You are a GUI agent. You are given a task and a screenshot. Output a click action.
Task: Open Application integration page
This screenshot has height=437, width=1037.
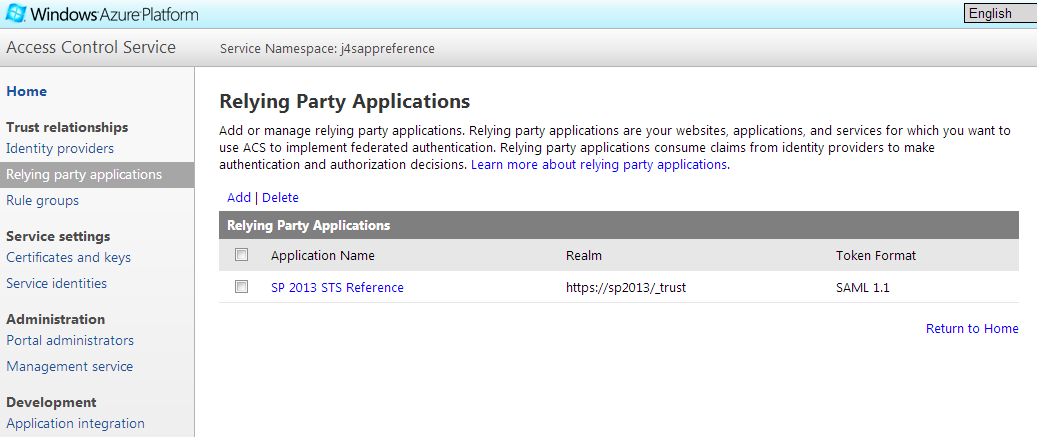point(75,423)
